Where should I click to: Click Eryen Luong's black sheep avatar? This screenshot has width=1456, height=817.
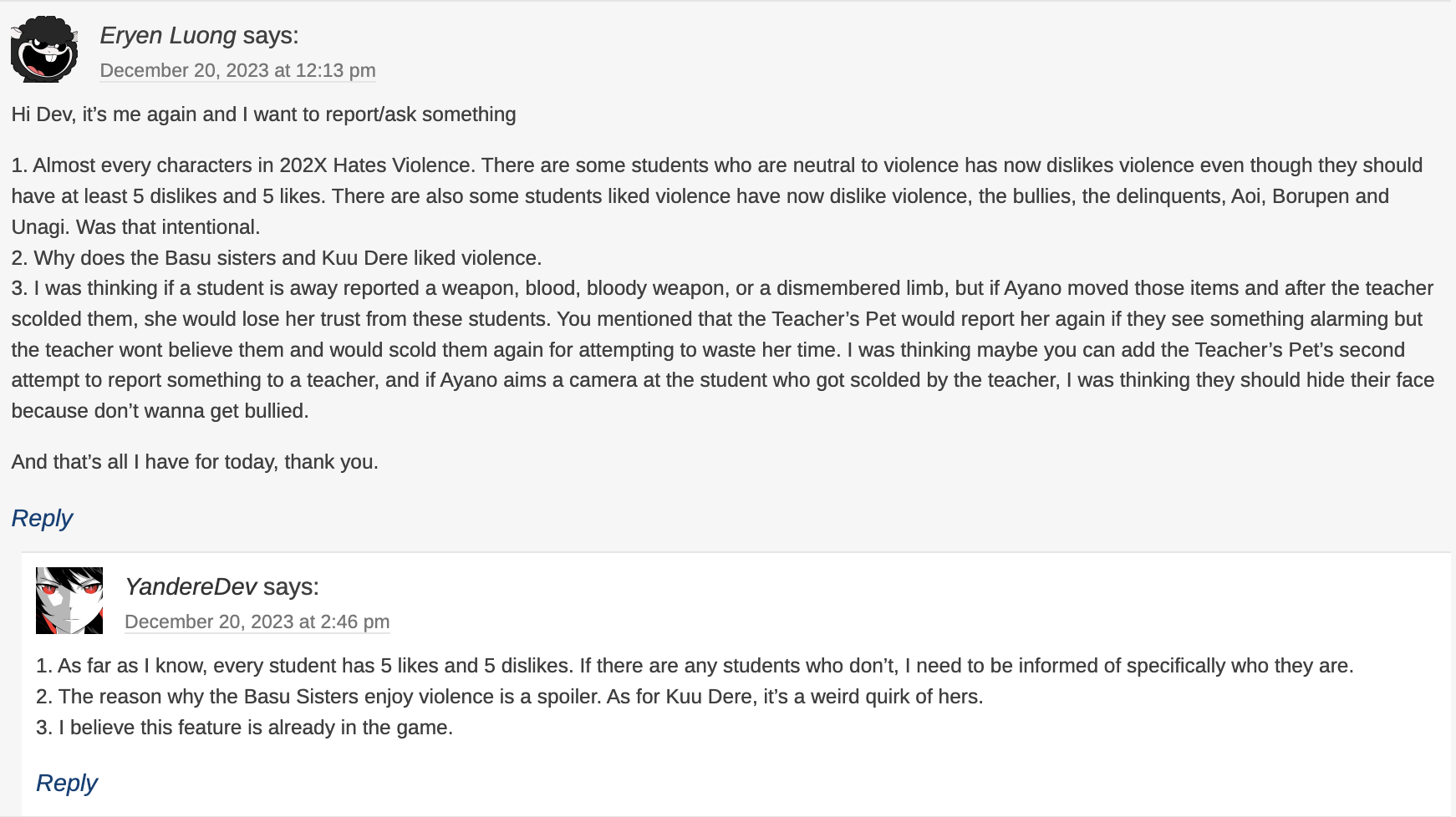[x=44, y=49]
